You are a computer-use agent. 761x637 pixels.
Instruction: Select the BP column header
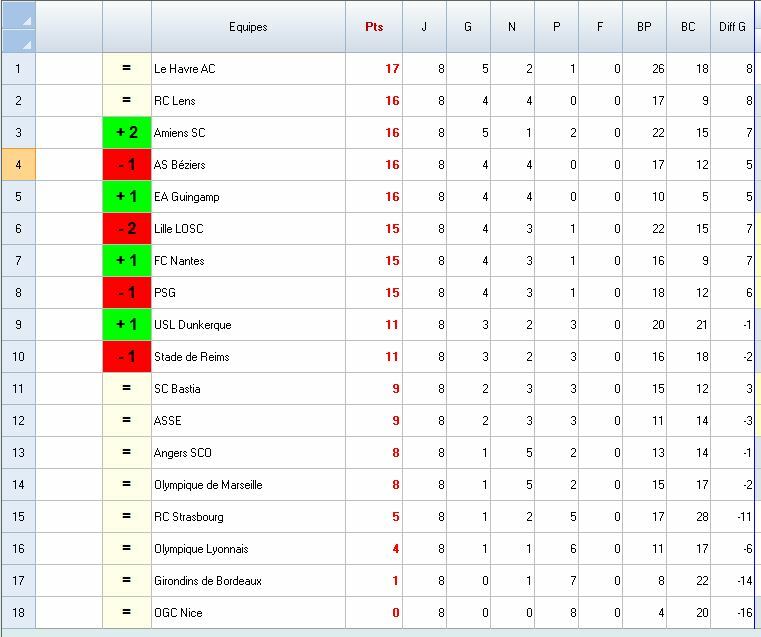tap(645, 27)
